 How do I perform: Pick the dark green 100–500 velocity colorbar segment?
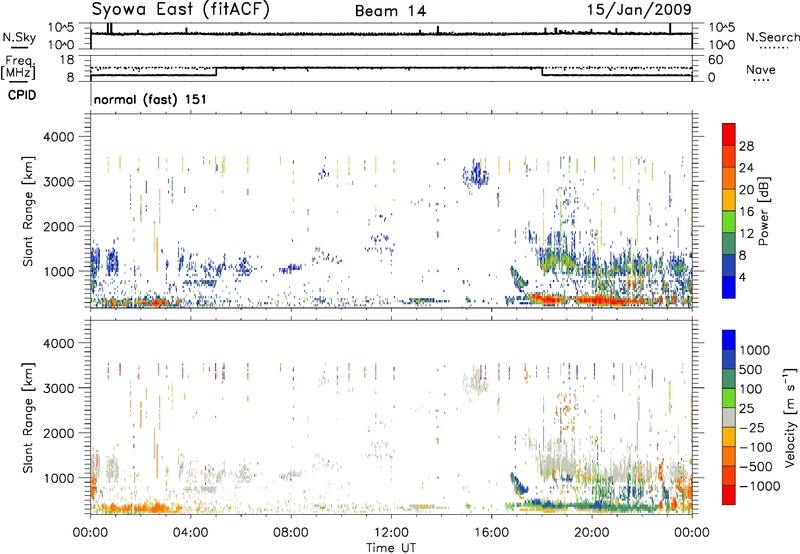click(729, 379)
